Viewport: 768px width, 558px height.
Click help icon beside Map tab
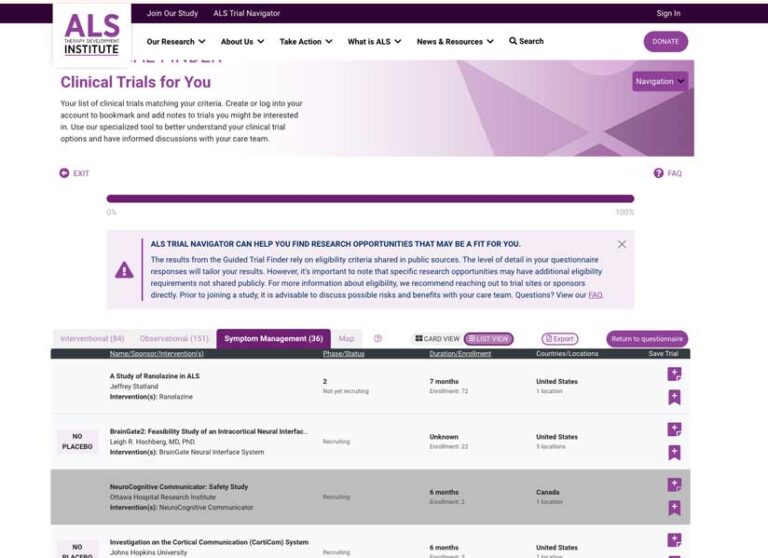[x=378, y=339]
